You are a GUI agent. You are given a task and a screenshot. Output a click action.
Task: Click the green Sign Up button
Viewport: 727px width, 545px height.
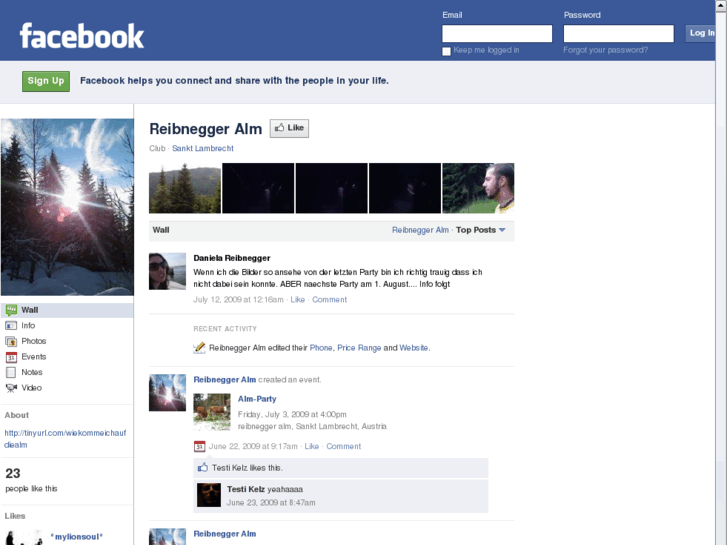(x=46, y=81)
